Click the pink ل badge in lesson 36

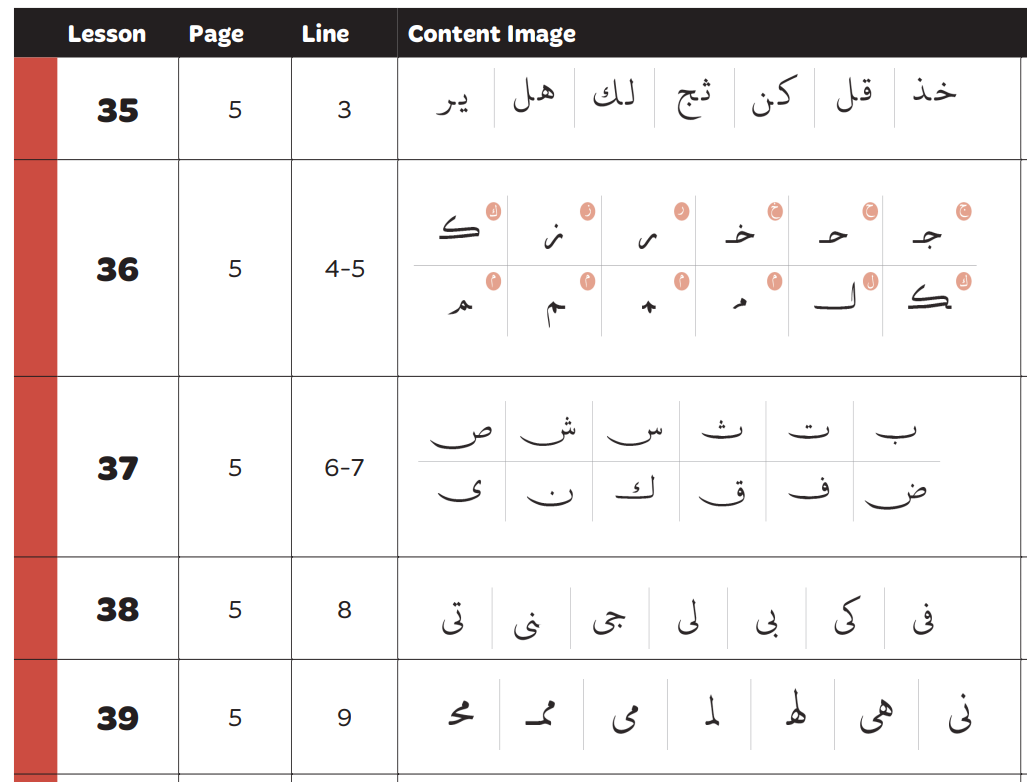870,282
